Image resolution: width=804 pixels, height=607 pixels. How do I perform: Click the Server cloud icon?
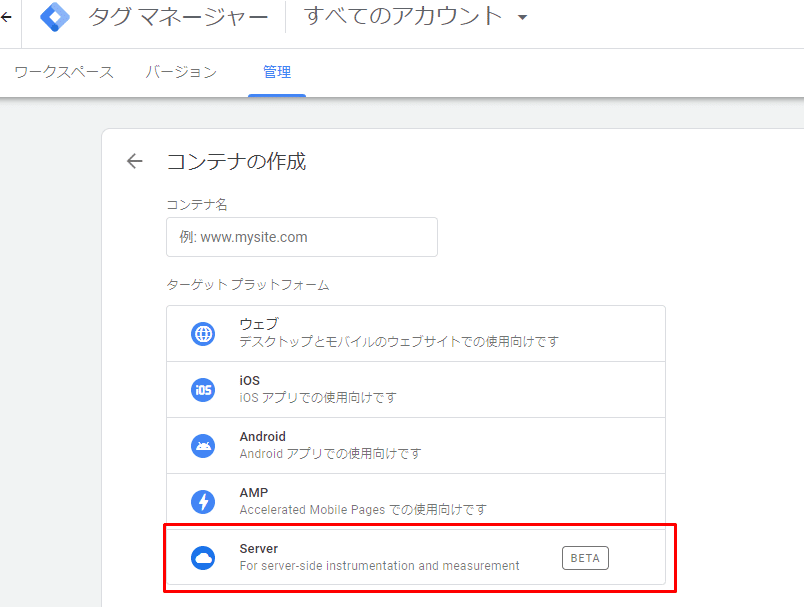[203, 558]
